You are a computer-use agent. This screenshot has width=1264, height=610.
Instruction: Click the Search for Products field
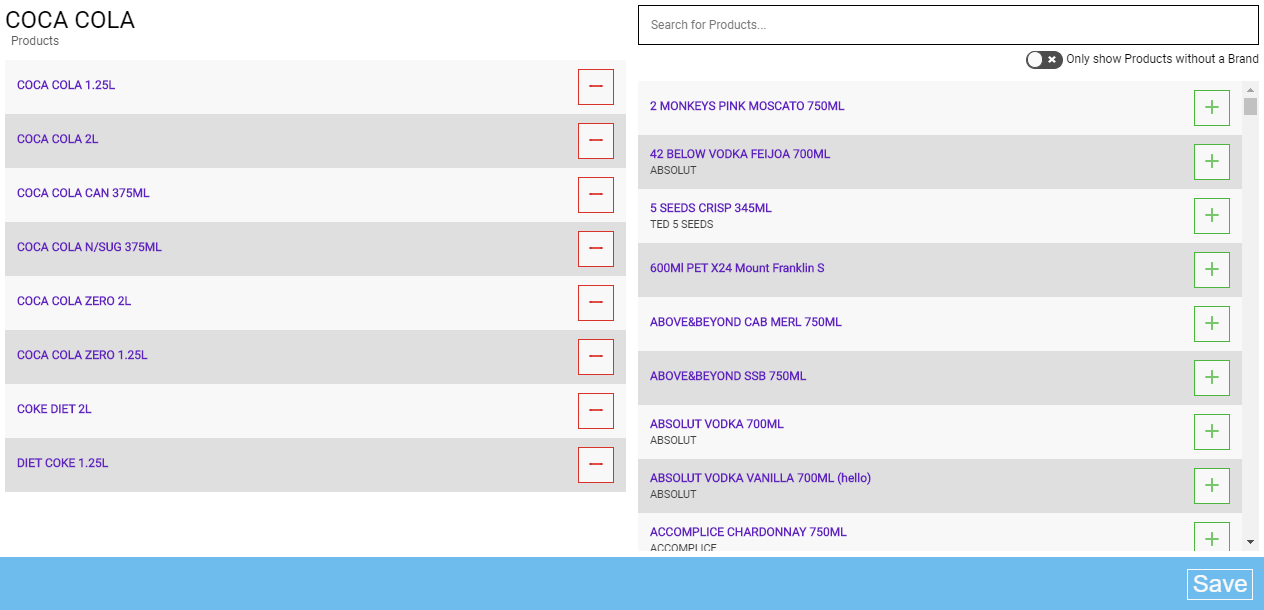pos(948,25)
